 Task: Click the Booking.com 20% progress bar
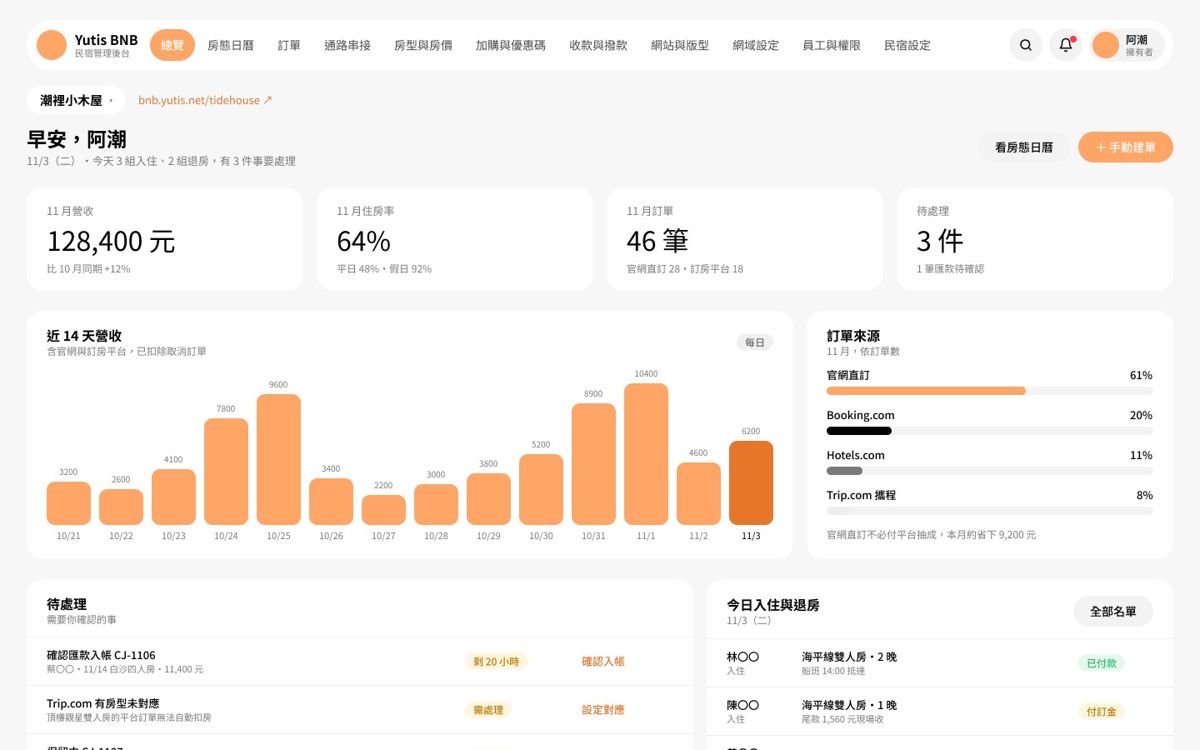989,431
